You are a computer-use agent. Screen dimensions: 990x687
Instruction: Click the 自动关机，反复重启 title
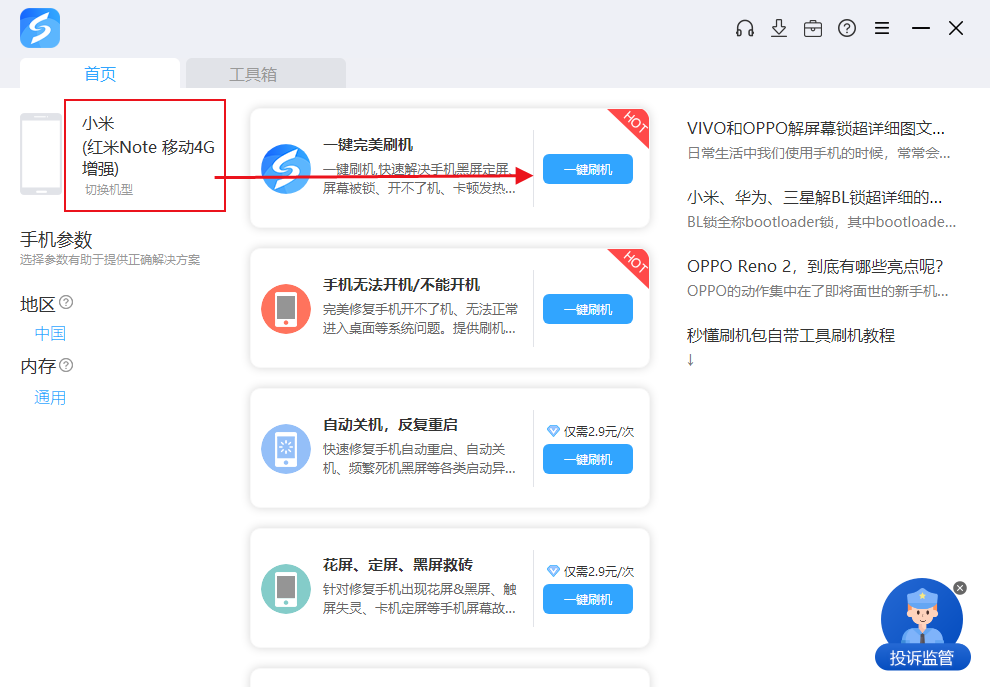pyautogui.click(x=390, y=425)
